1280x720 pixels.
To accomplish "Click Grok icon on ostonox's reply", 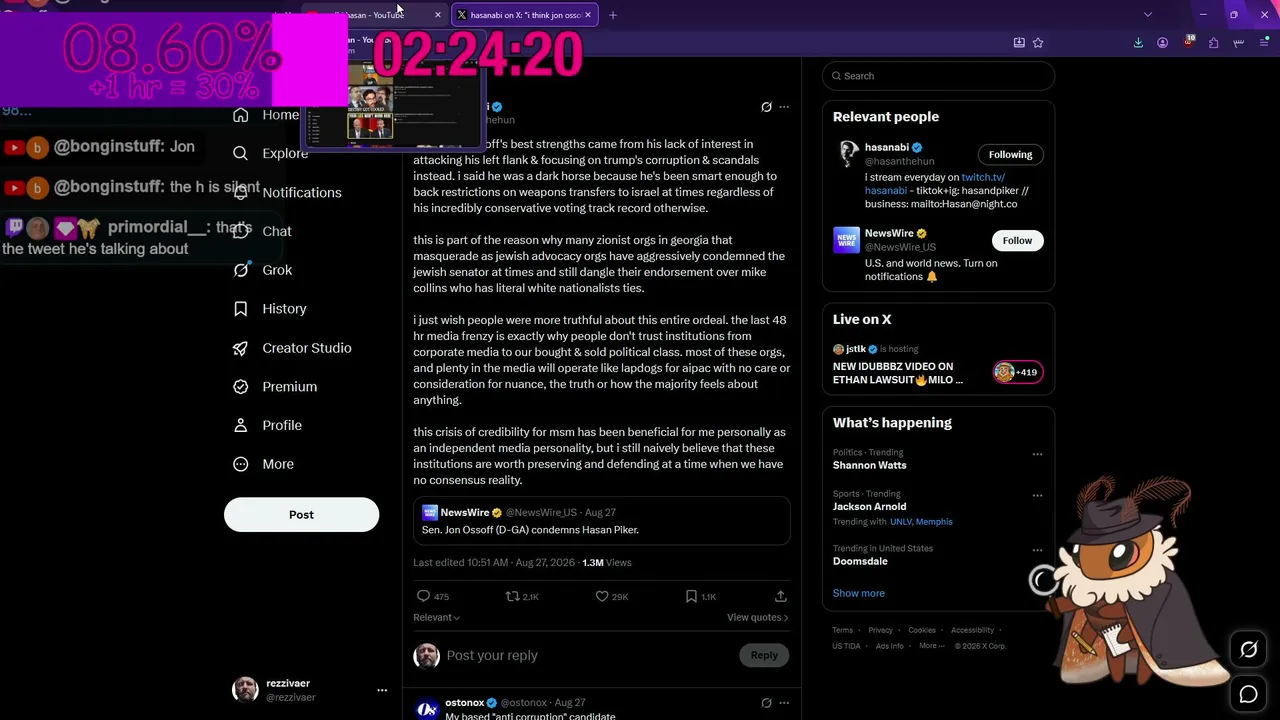I will 766,703.
